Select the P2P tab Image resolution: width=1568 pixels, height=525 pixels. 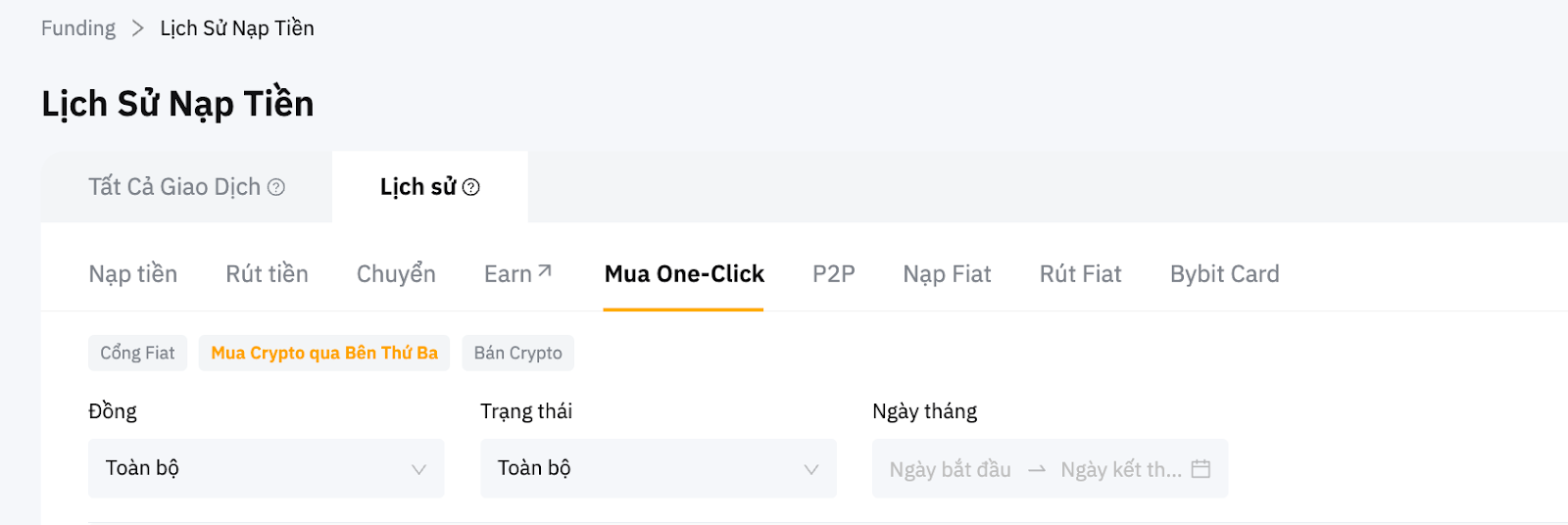pos(833,274)
